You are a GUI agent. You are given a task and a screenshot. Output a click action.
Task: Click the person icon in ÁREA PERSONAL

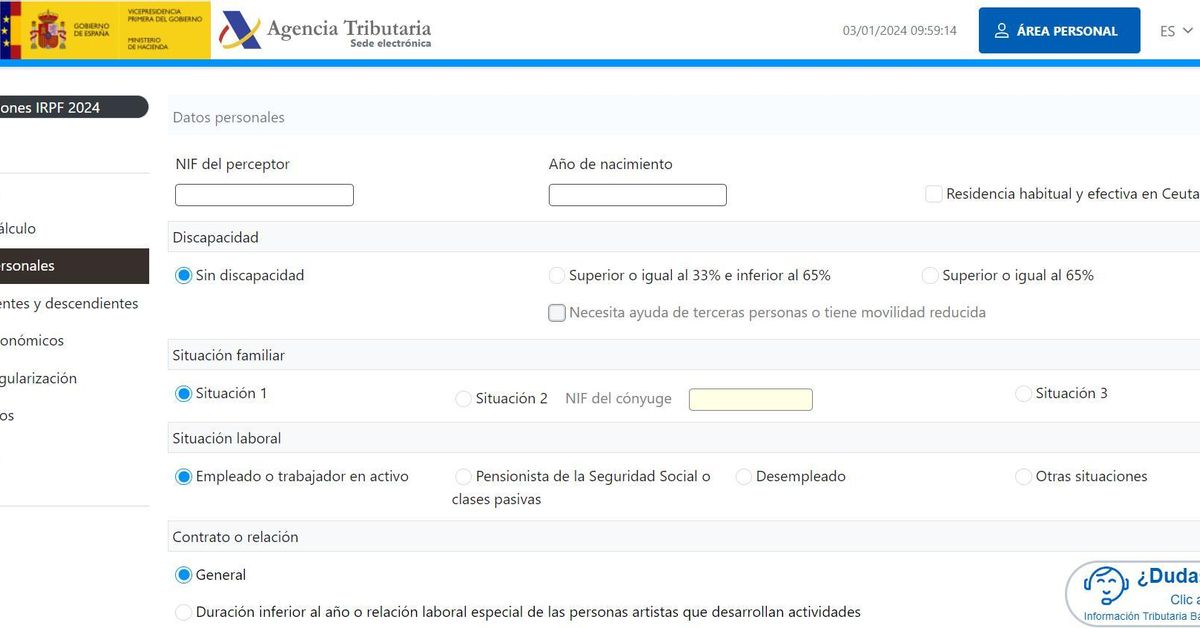coord(1001,30)
